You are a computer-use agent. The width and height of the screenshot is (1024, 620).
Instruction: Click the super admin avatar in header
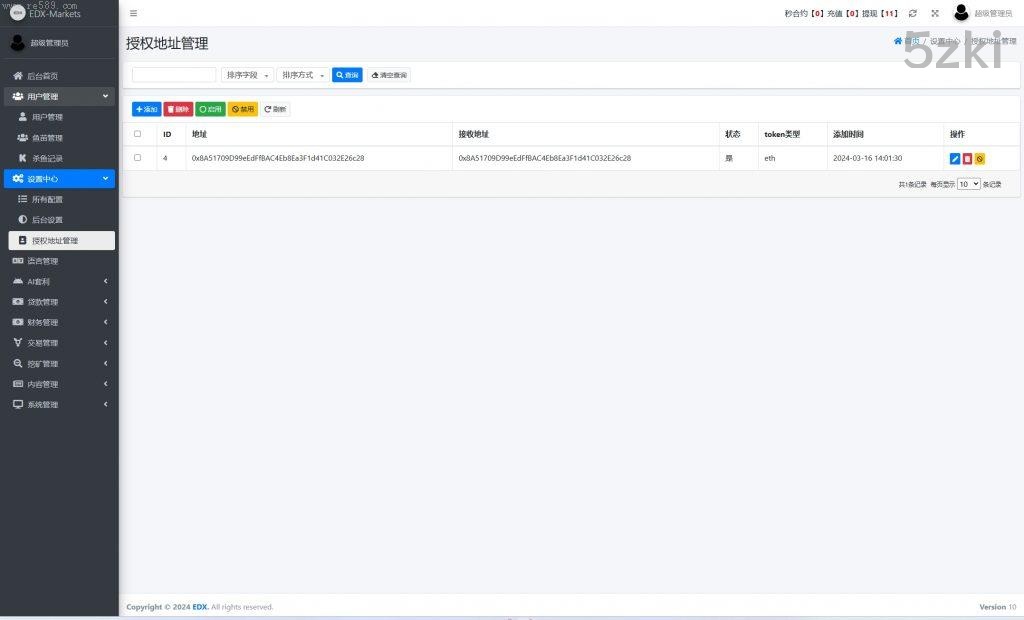[x=961, y=13]
